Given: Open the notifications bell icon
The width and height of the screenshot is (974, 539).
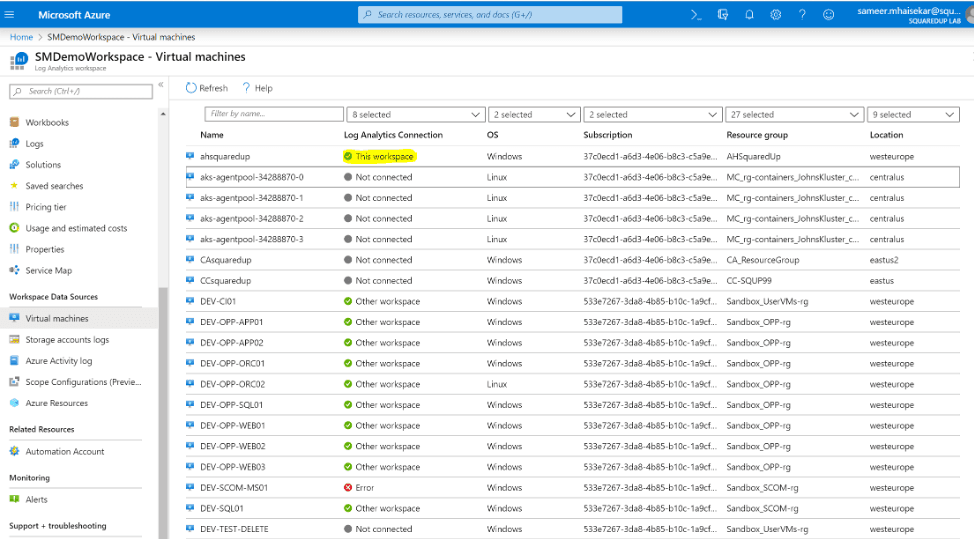Looking at the screenshot, I should click(749, 15).
